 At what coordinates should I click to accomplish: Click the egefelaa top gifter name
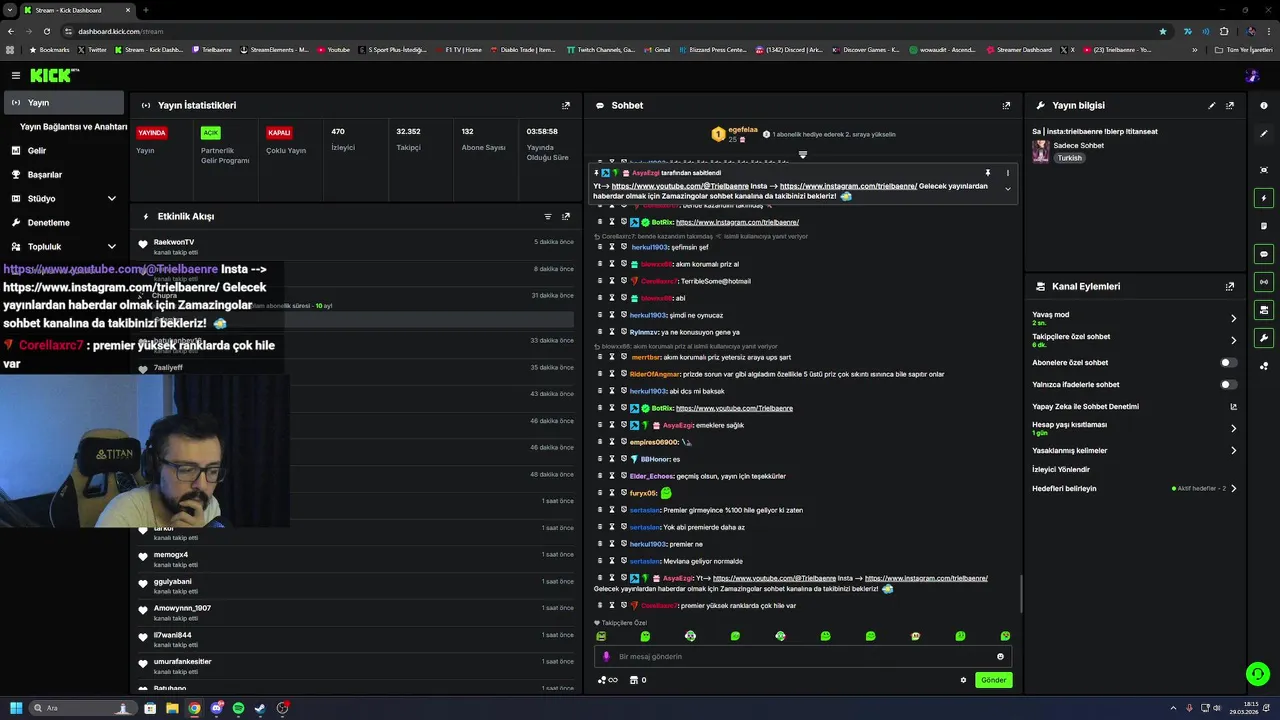(x=743, y=129)
